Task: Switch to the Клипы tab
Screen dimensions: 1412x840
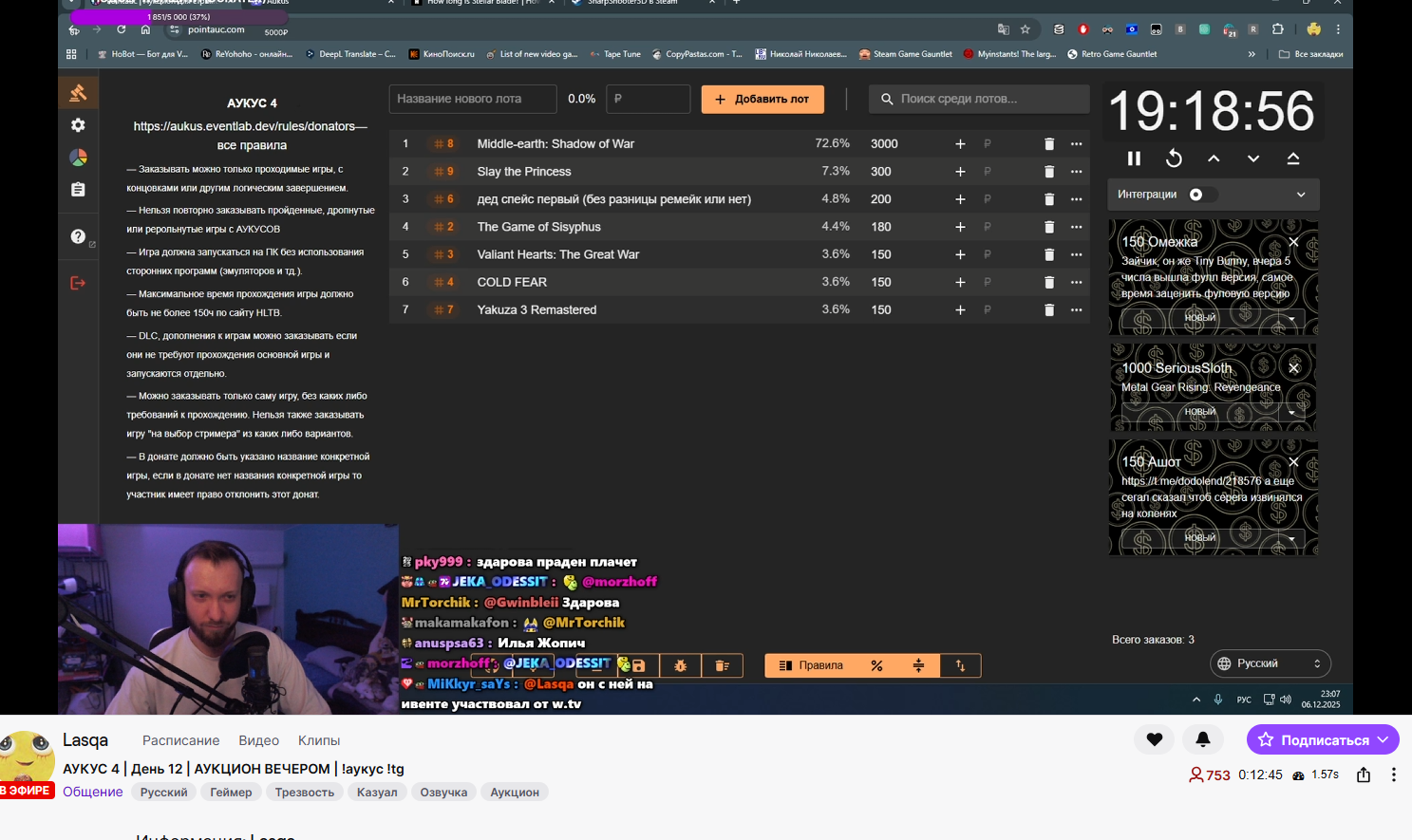Action: tap(319, 740)
